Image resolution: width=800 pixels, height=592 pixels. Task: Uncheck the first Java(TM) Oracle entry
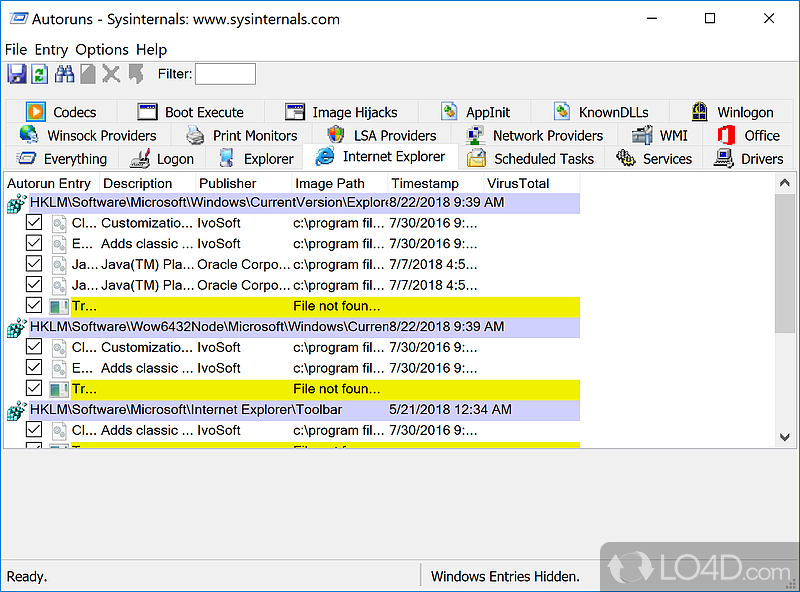(34, 264)
